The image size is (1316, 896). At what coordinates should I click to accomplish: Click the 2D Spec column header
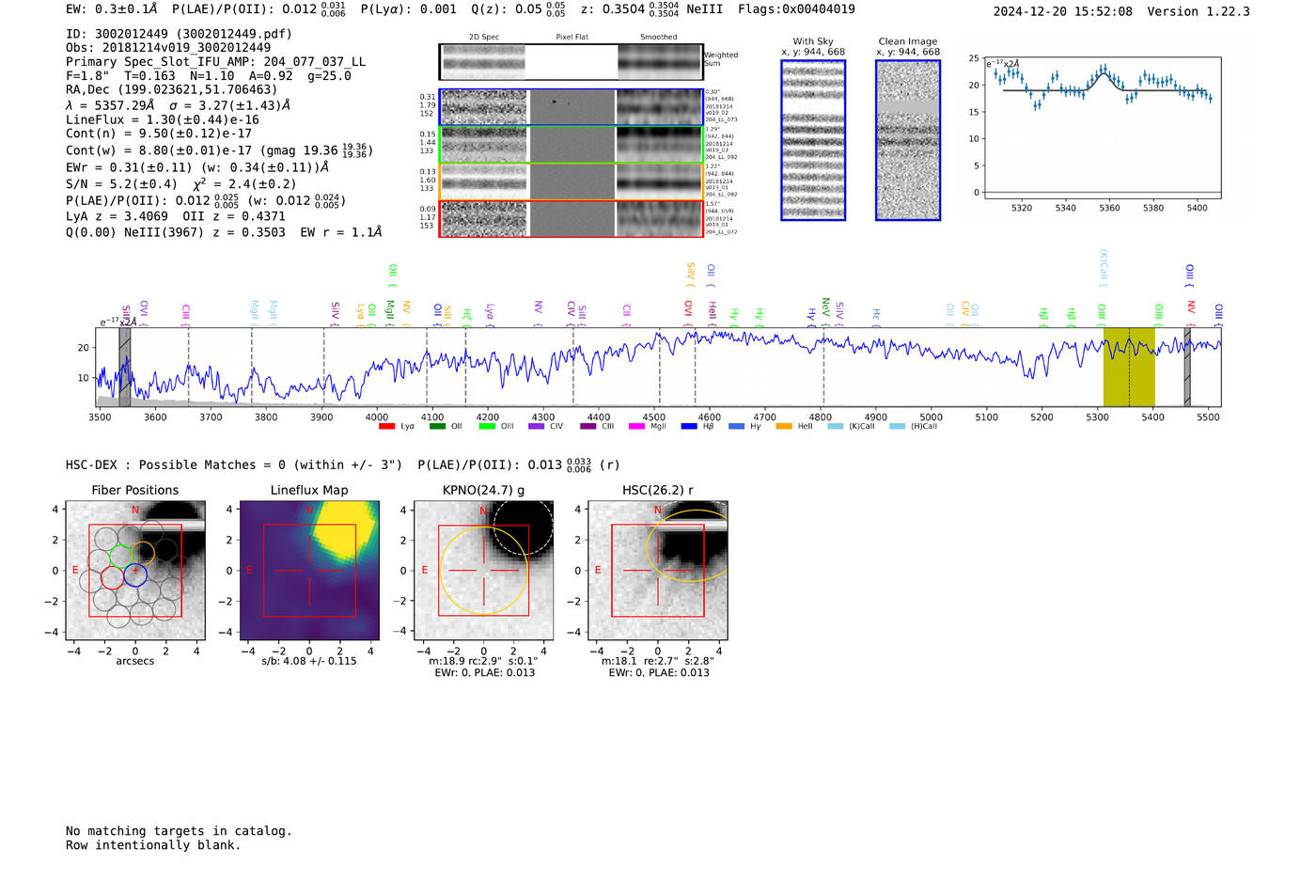(484, 38)
